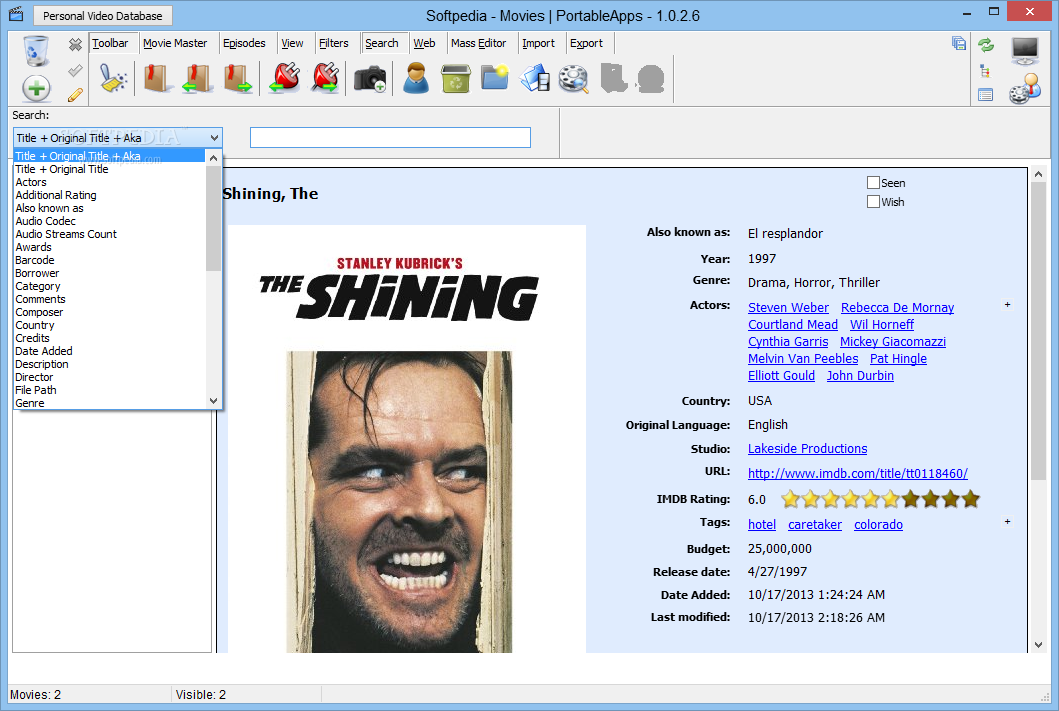
Task: Click the gray X cancel icon
Action: (75, 45)
